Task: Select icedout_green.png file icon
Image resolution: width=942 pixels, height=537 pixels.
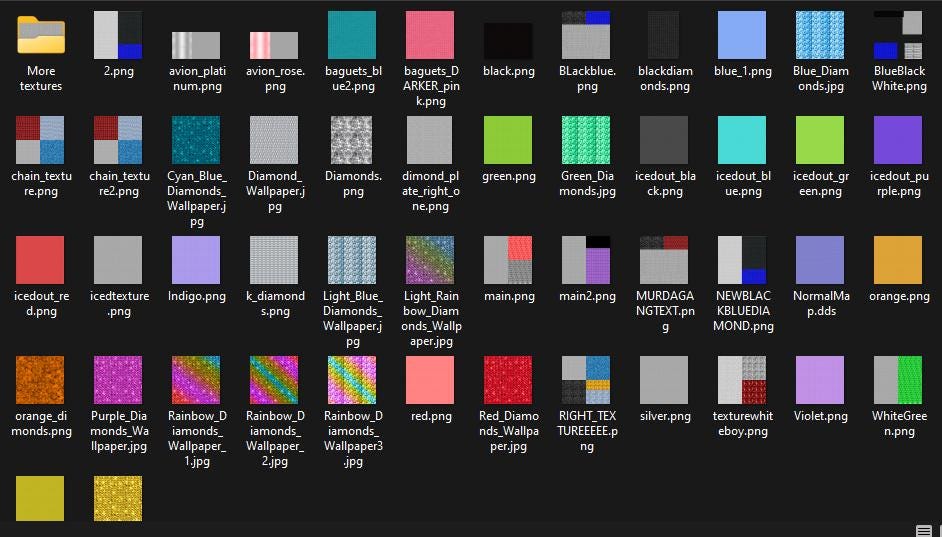Action: click(x=820, y=140)
